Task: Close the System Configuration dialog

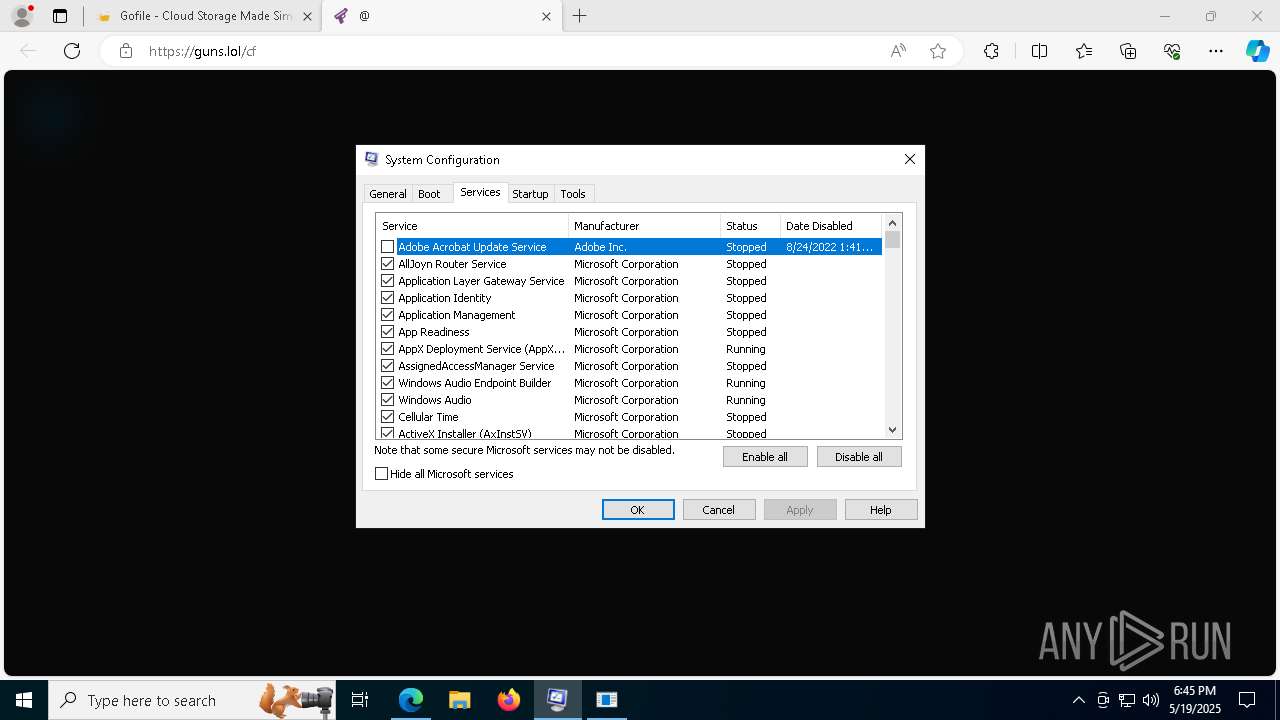Action: pyautogui.click(x=910, y=159)
